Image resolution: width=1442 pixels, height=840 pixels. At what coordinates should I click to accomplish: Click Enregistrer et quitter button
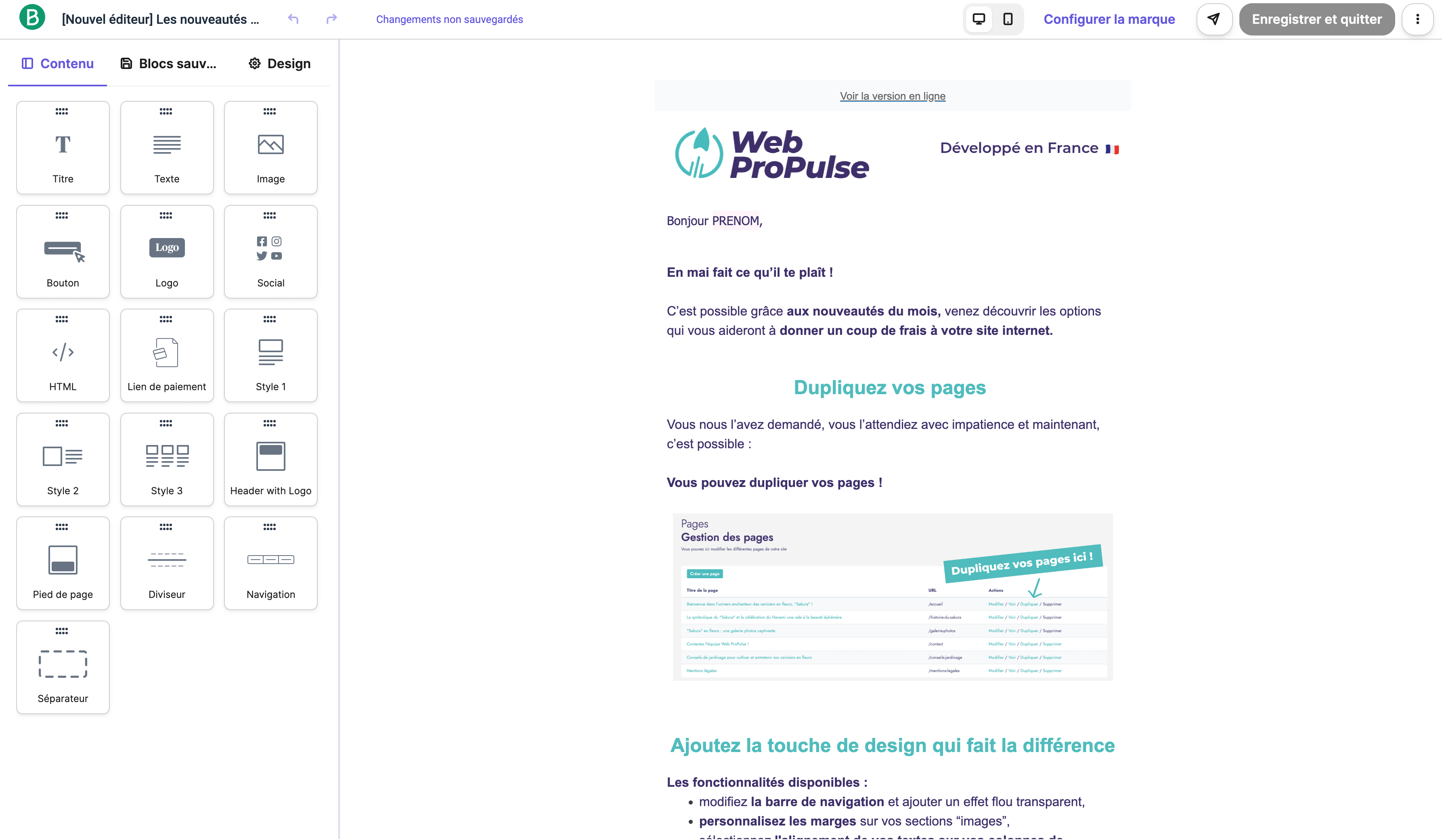[x=1316, y=19]
